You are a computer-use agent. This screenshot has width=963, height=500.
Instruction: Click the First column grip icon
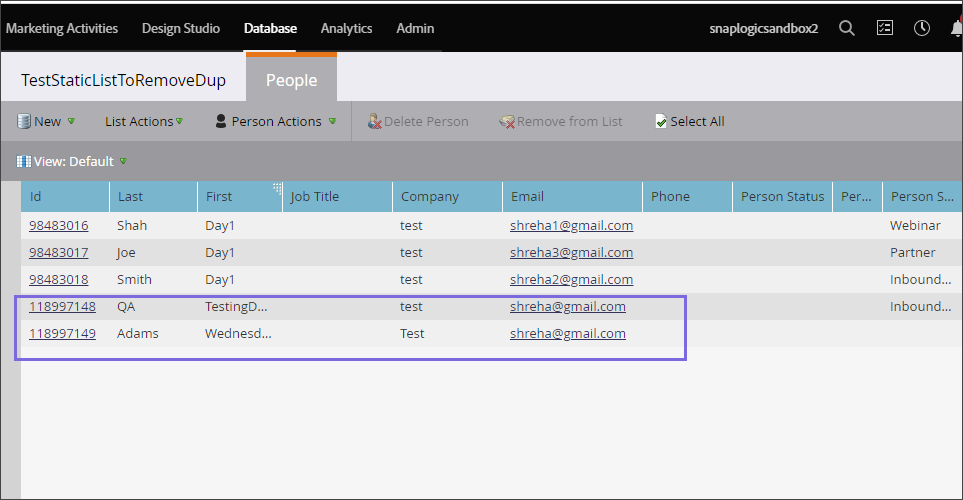[277, 188]
